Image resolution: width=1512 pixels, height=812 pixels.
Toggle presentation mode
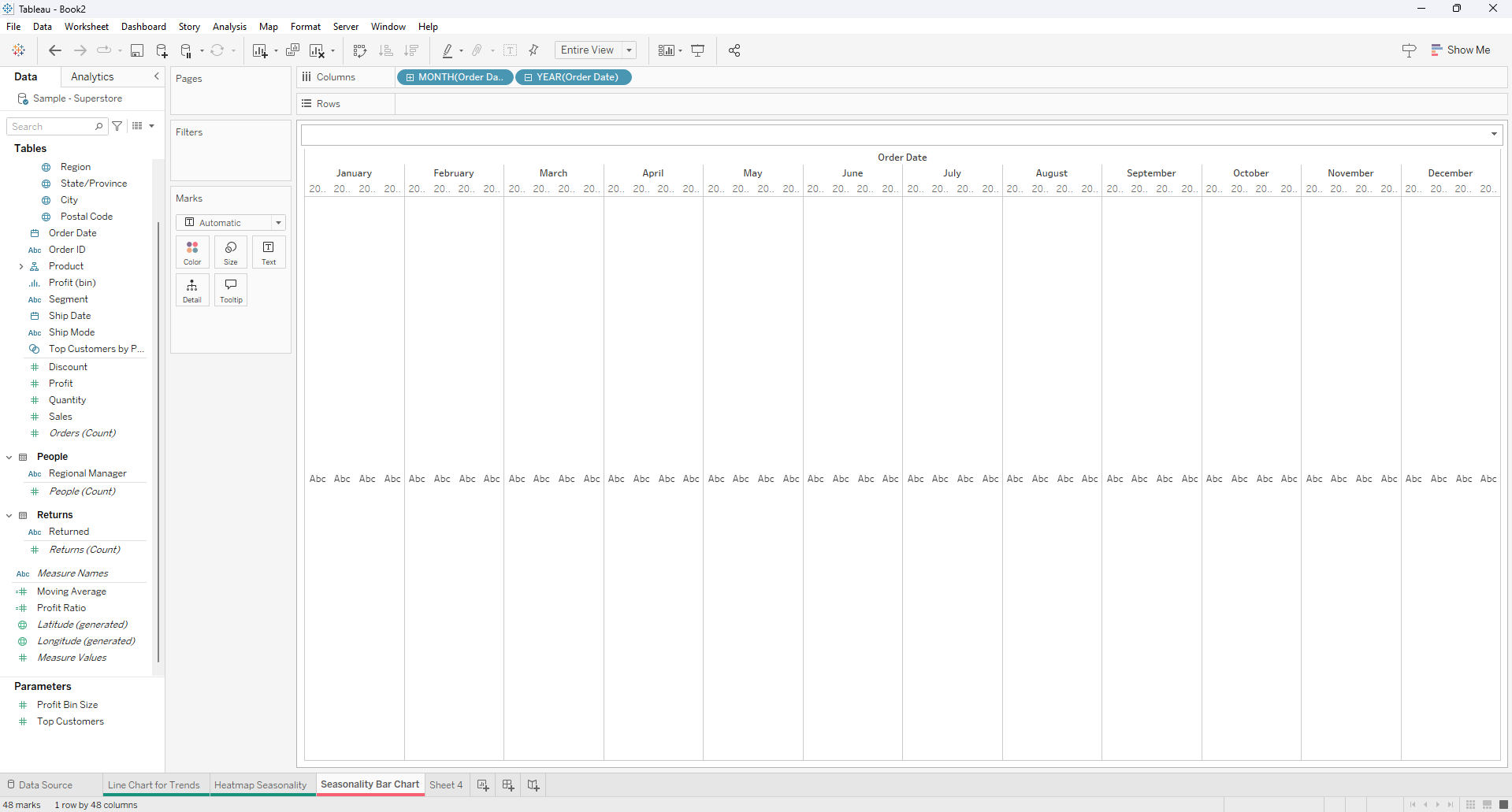(x=698, y=50)
